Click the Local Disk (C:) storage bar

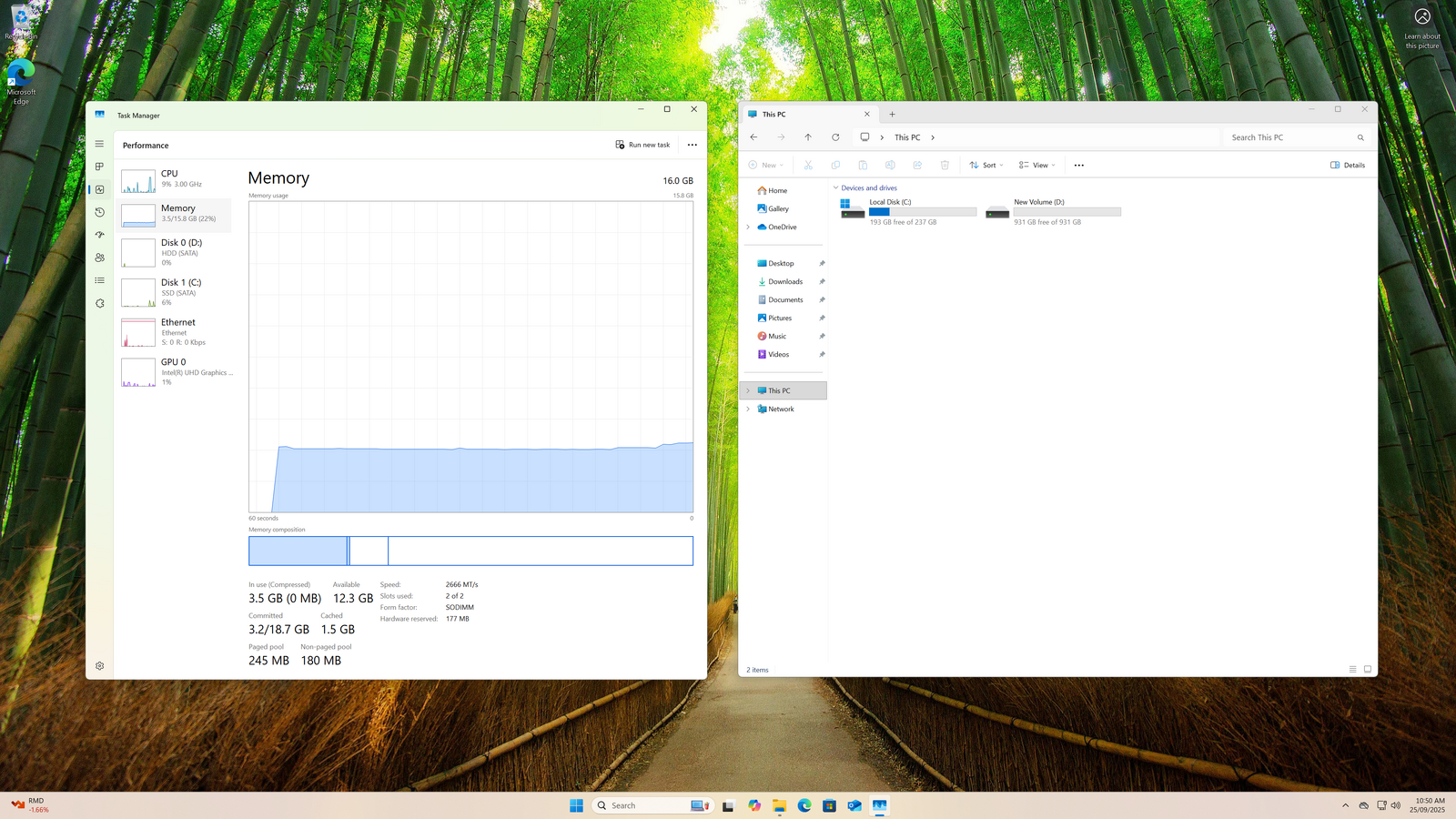(x=922, y=212)
